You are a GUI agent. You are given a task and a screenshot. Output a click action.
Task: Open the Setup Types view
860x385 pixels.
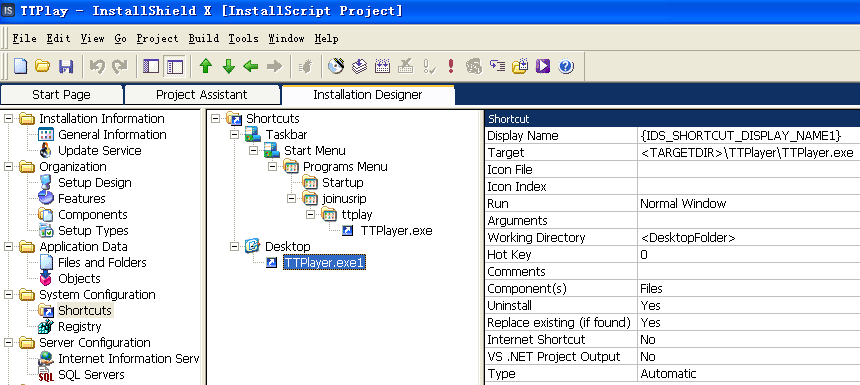(93, 230)
